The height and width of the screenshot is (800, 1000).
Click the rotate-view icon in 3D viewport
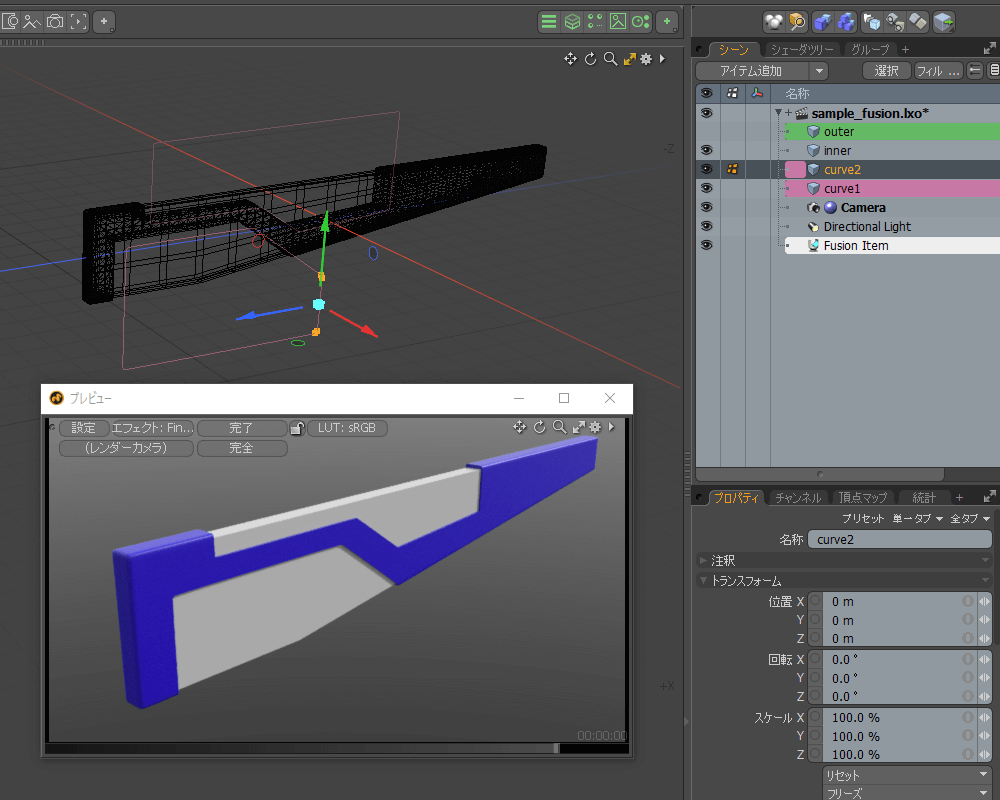coord(591,59)
